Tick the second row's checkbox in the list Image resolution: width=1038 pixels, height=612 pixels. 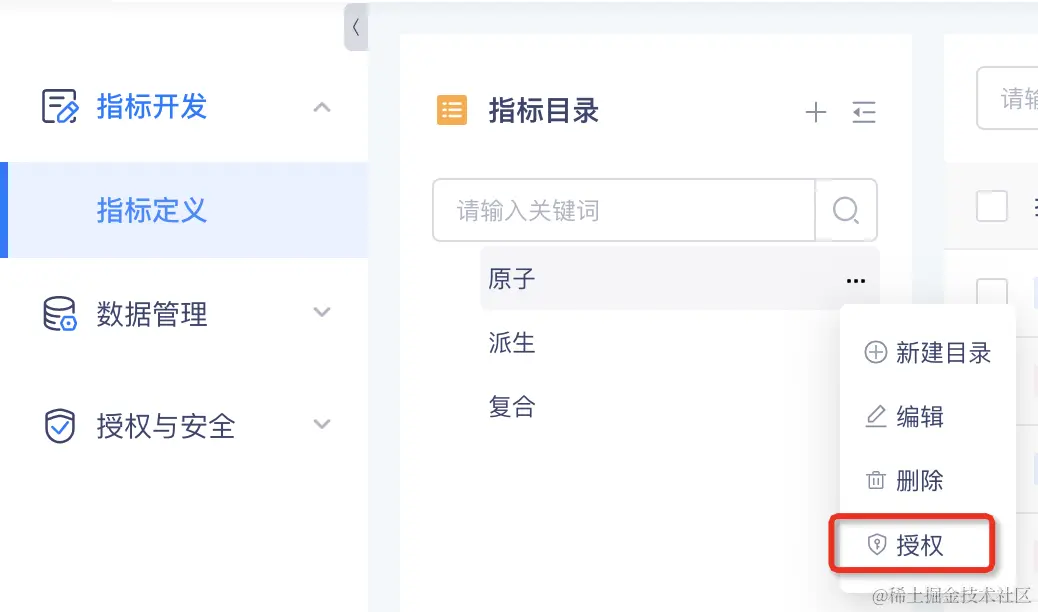pyautogui.click(x=991, y=380)
